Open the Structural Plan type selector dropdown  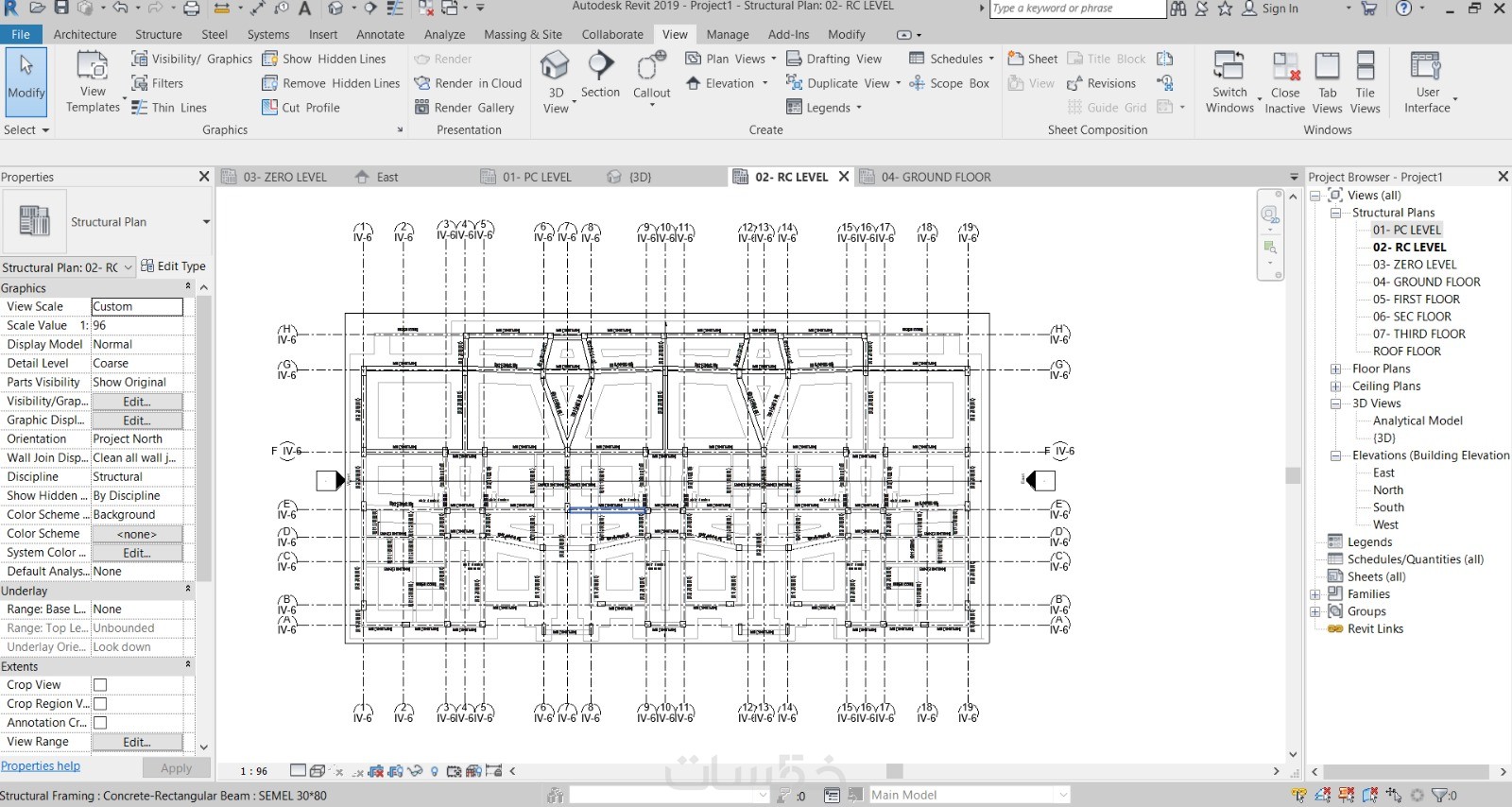coord(206,222)
